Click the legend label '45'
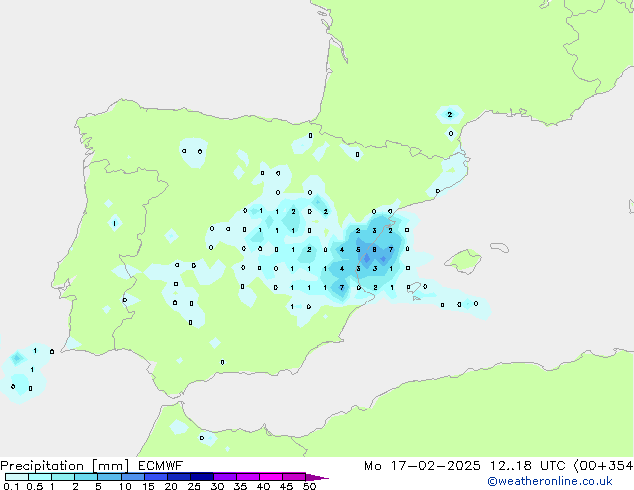634x490 pixels. (x=286, y=486)
